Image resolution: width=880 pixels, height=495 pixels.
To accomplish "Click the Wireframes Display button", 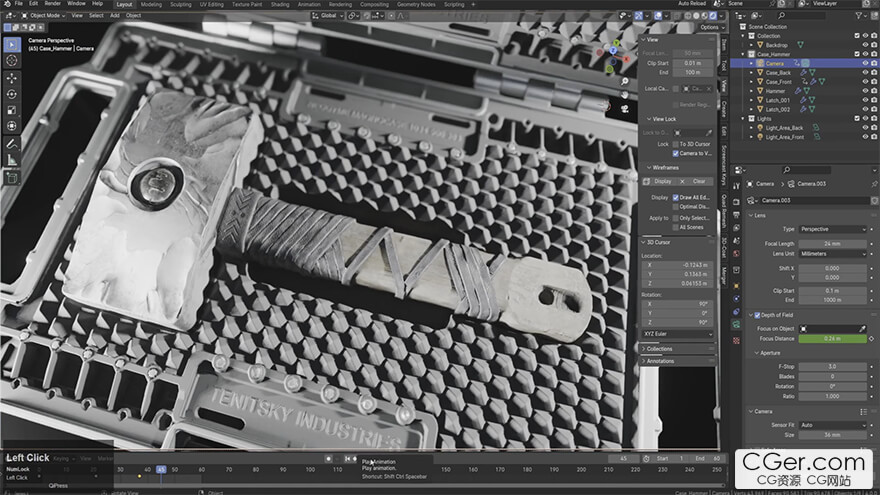I will pos(659,182).
